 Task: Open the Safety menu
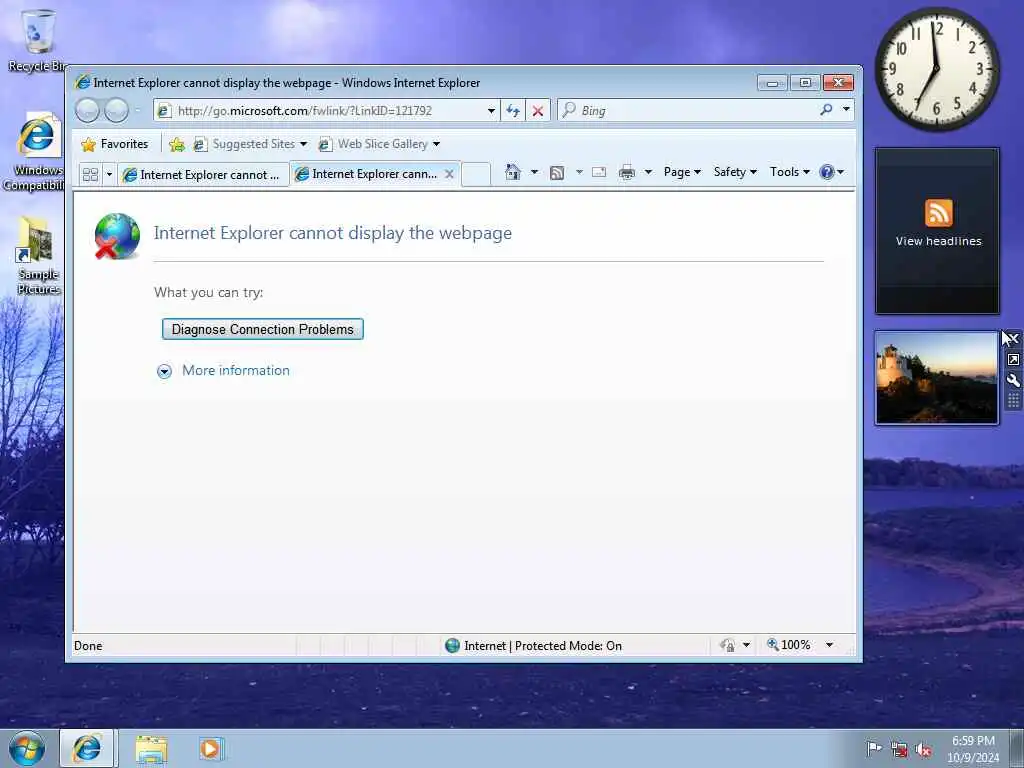(735, 172)
